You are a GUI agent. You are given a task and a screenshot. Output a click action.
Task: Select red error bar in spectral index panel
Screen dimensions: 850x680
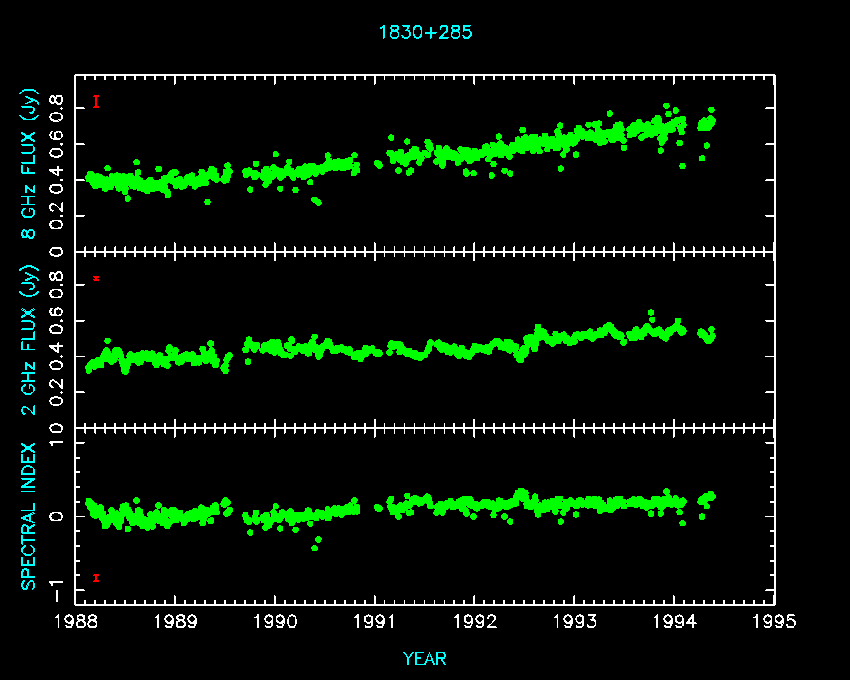96,577
